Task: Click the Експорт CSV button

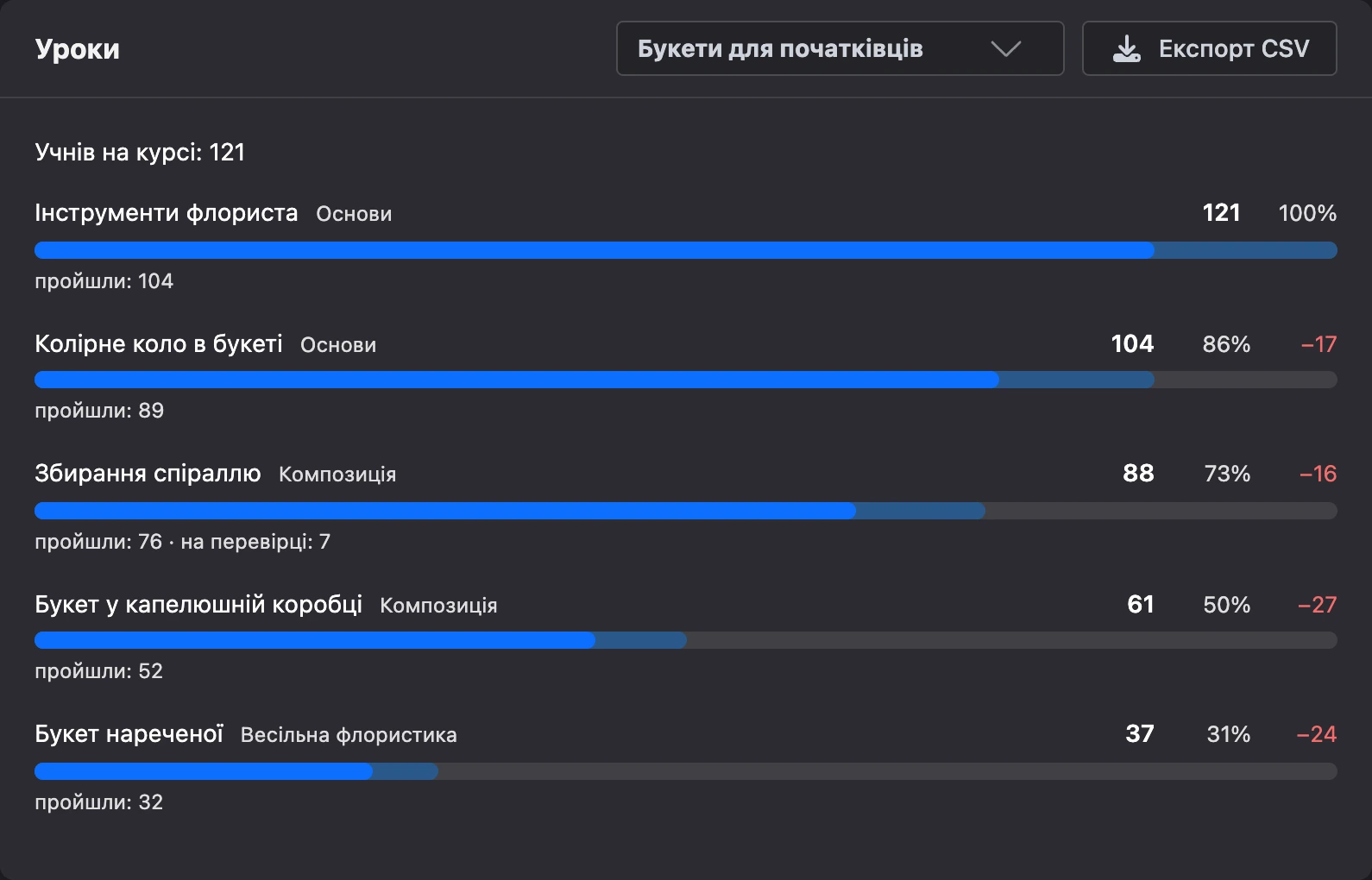Action: point(1209,48)
